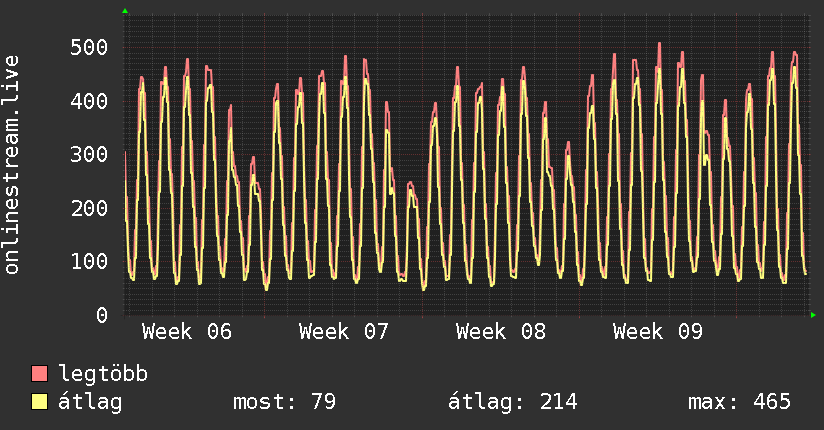
Task: Click the 'max: 465' statistic
Action: pyautogui.click(x=739, y=402)
